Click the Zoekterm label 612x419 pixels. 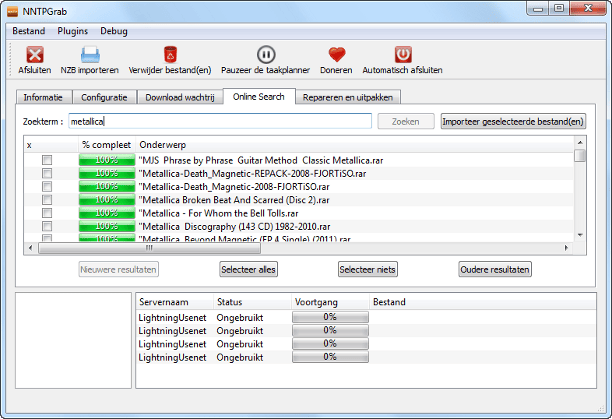[x=43, y=121]
